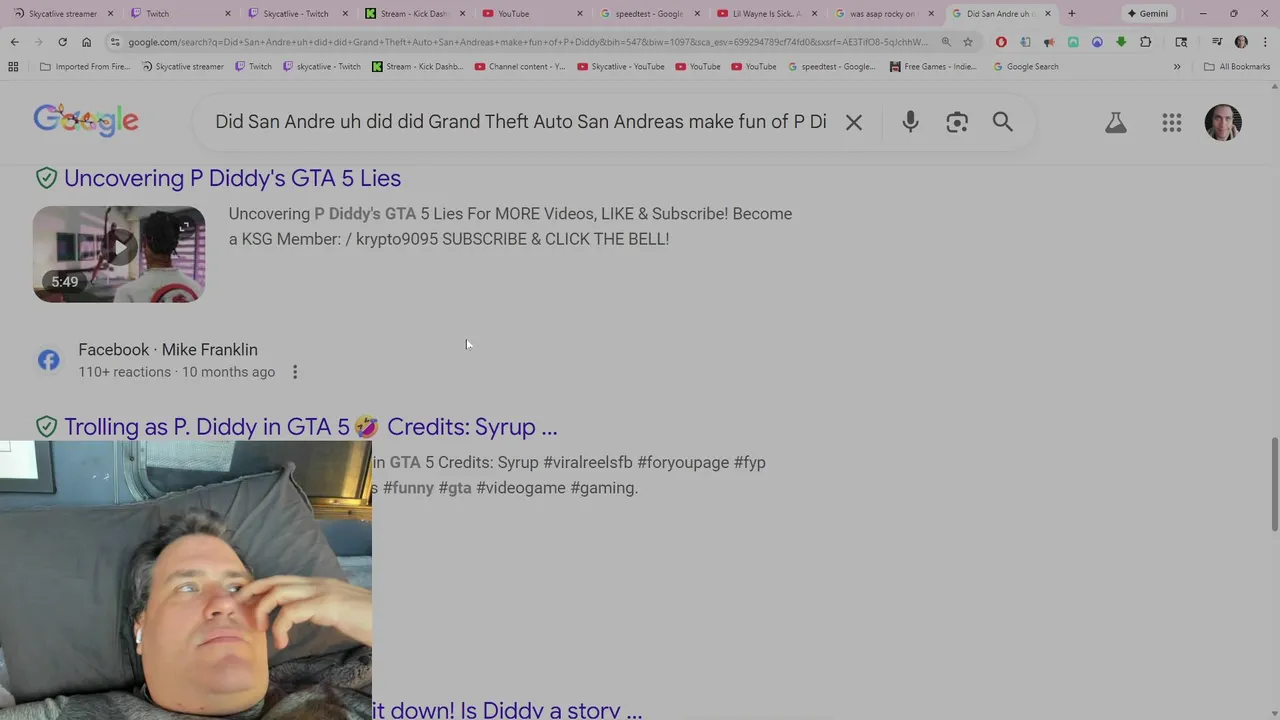The image size is (1280, 720).
Task: Go to Google homepage via logo
Action: tap(86, 121)
